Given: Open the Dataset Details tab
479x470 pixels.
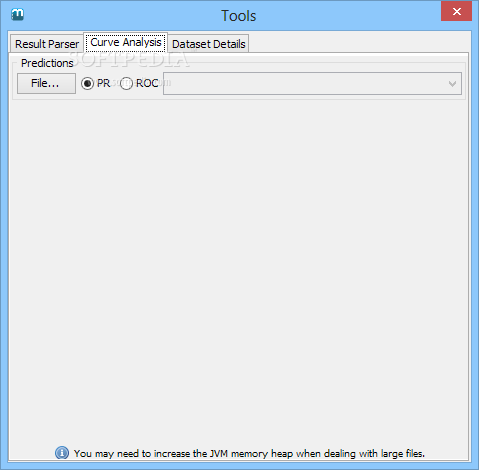Looking at the screenshot, I should pos(208,44).
